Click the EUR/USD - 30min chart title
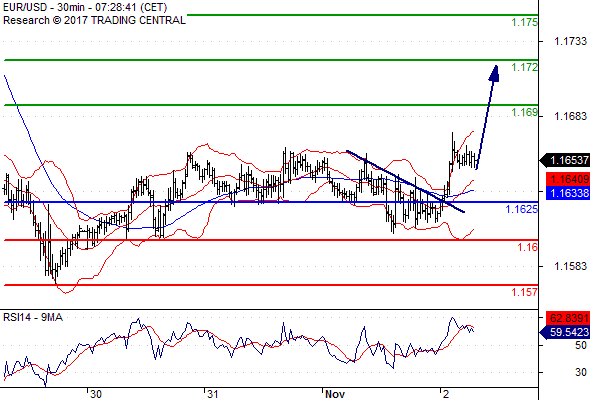Viewport: 590px width, 400px height. [x=85, y=8]
